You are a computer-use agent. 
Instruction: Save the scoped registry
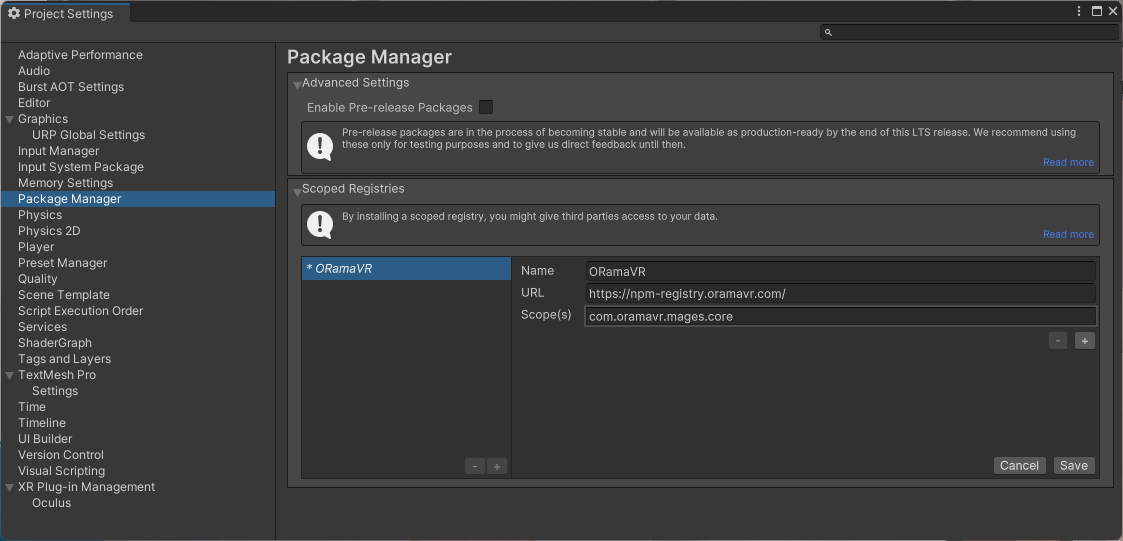(1074, 465)
